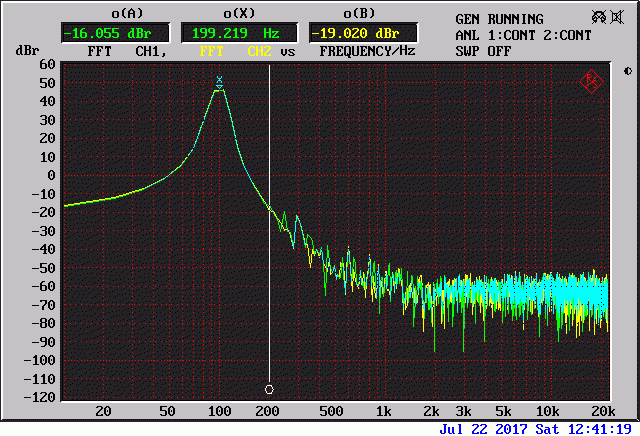Viewport: 640px width, 436px height.
Task: Click the dBr unit label above the axis
Action: [x=27, y=51]
